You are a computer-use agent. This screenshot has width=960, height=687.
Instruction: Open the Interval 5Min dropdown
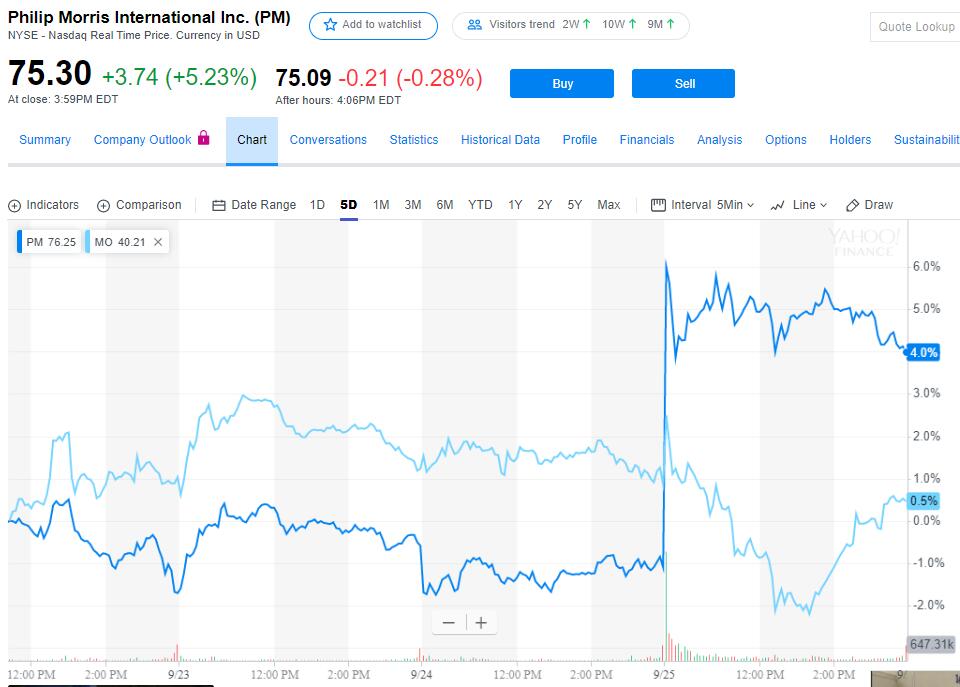coord(703,205)
